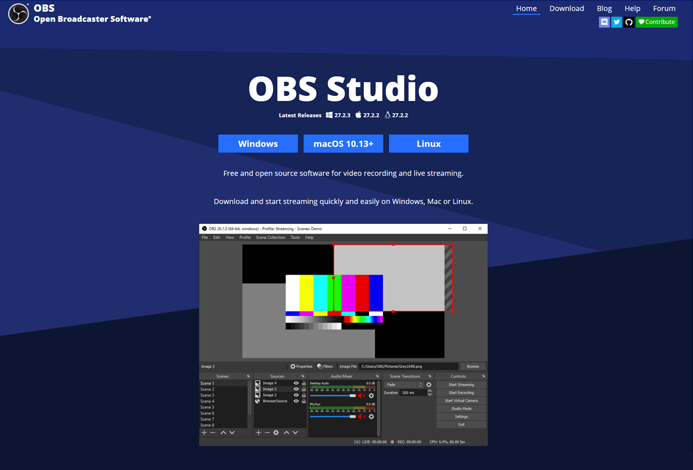Click the Desktop Audio volume slider
This screenshot has height=470, width=693.
click(x=333, y=396)
